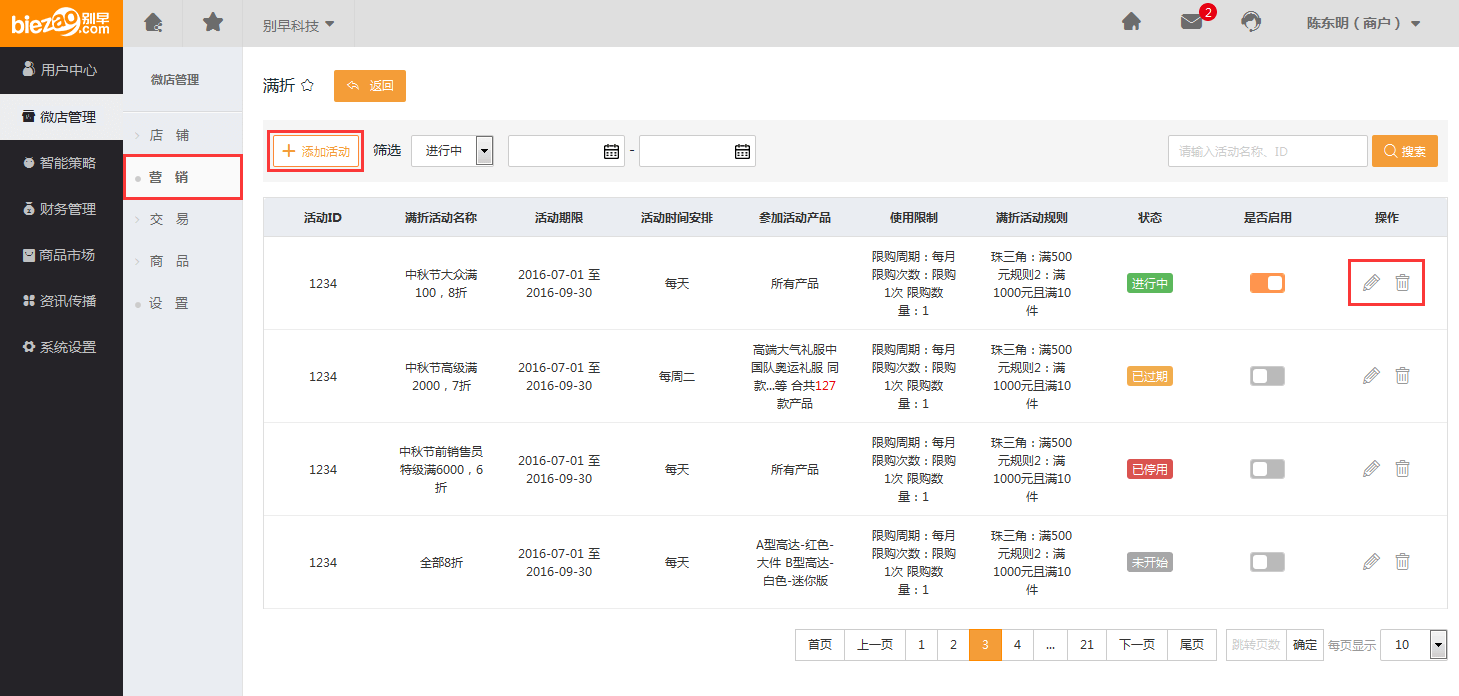Select 财务管理 in the left sidebar

(x=61, y=209)
